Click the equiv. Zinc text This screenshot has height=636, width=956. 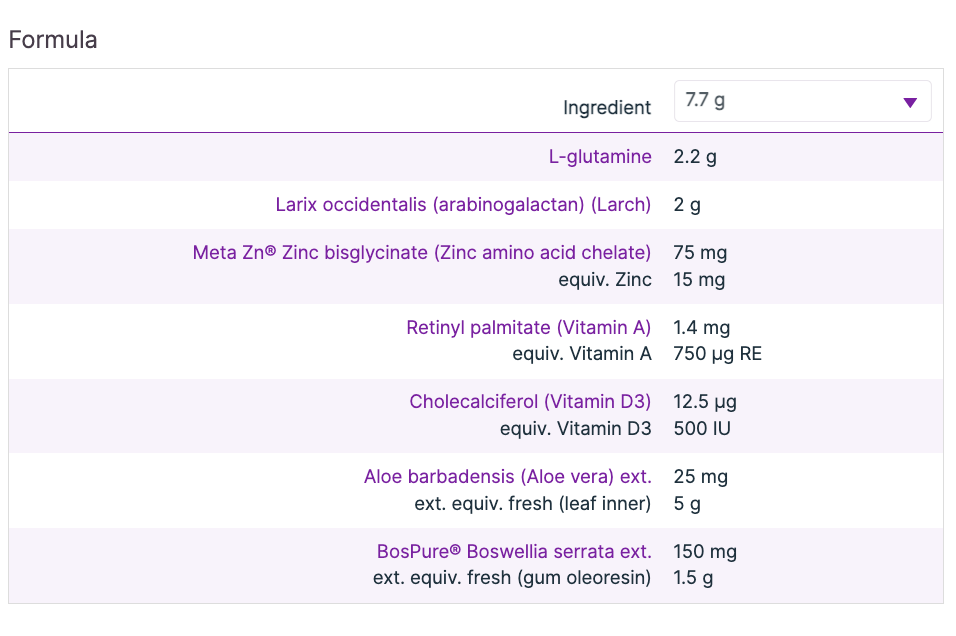point(605,279)
